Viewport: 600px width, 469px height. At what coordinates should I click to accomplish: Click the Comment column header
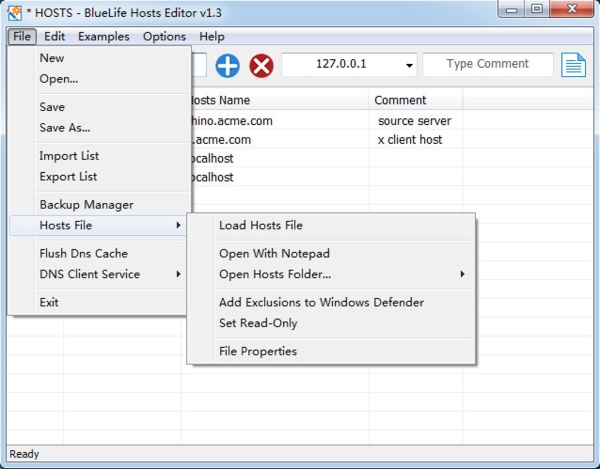[416, 100]
